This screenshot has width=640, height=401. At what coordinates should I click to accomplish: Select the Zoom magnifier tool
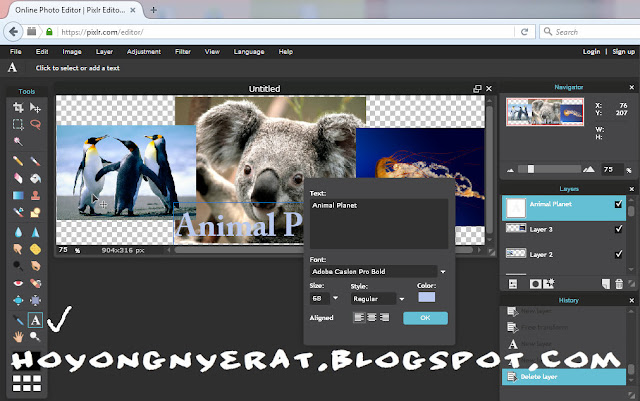(35, 337)
